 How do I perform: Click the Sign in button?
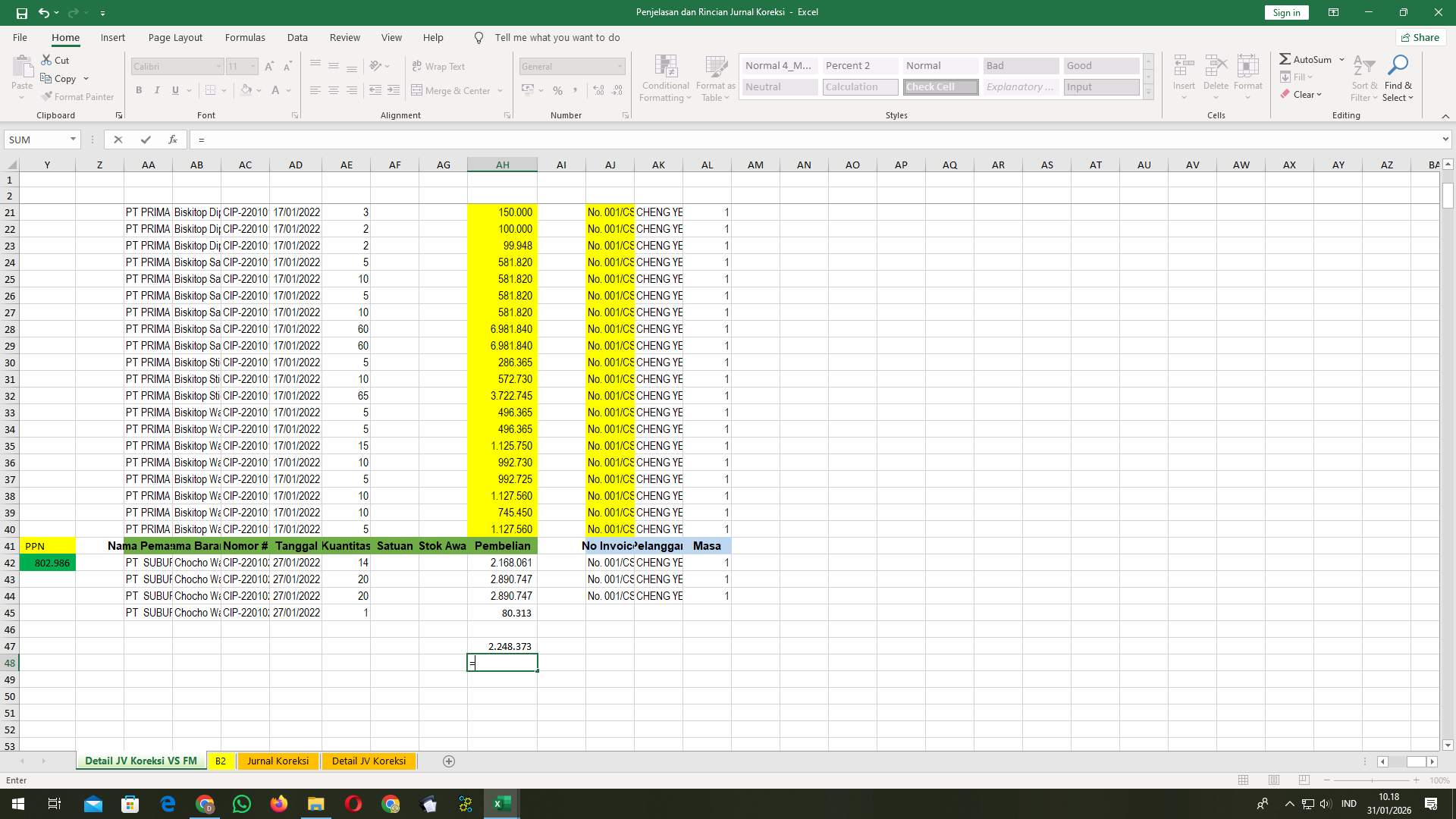point(1285,12)
